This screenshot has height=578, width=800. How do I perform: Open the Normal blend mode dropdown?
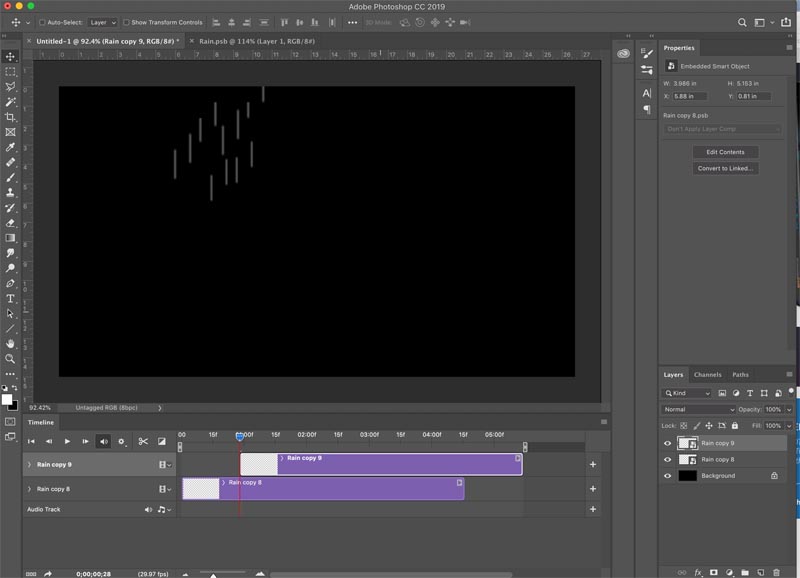[x=698, y=409]
